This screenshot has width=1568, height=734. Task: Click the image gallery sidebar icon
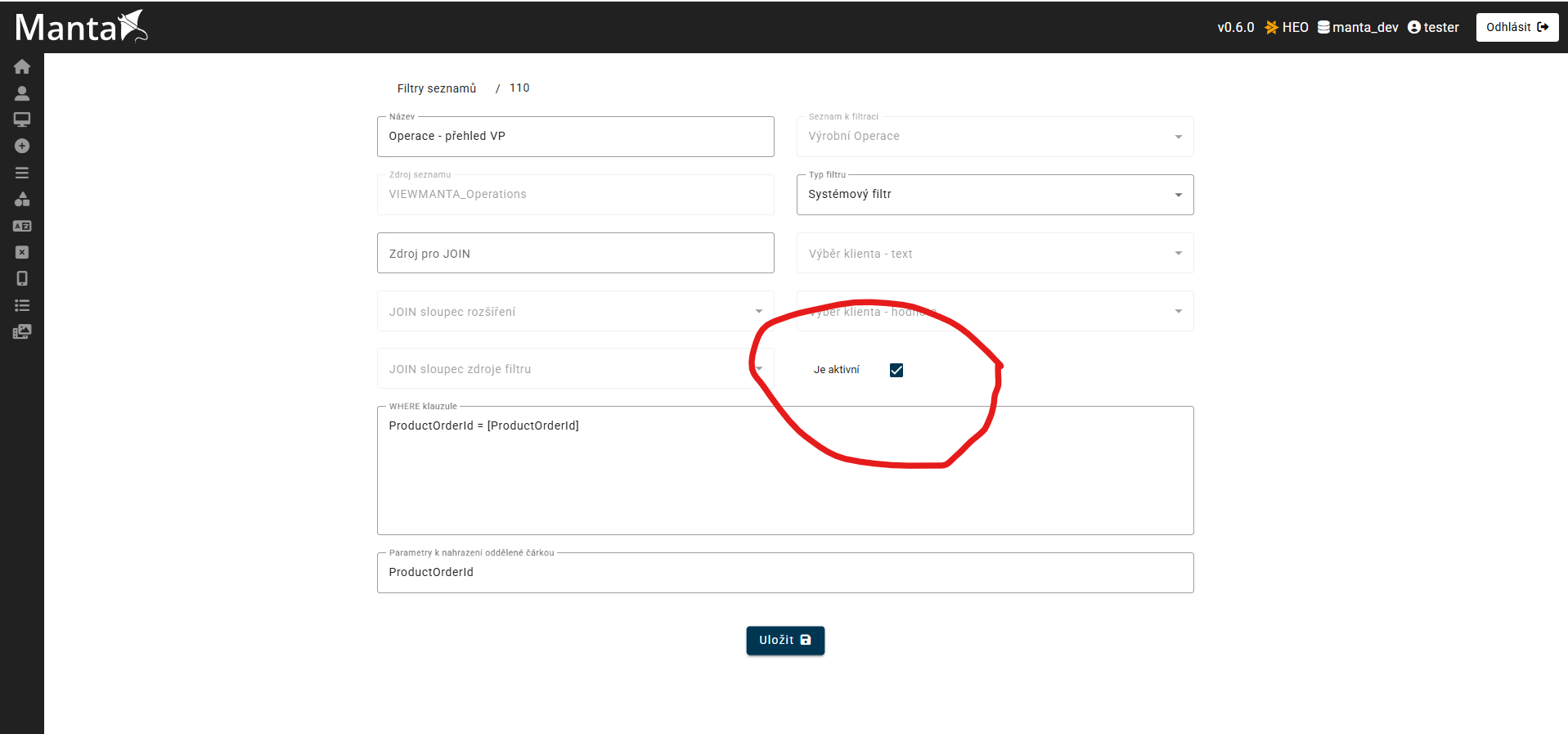22,331
